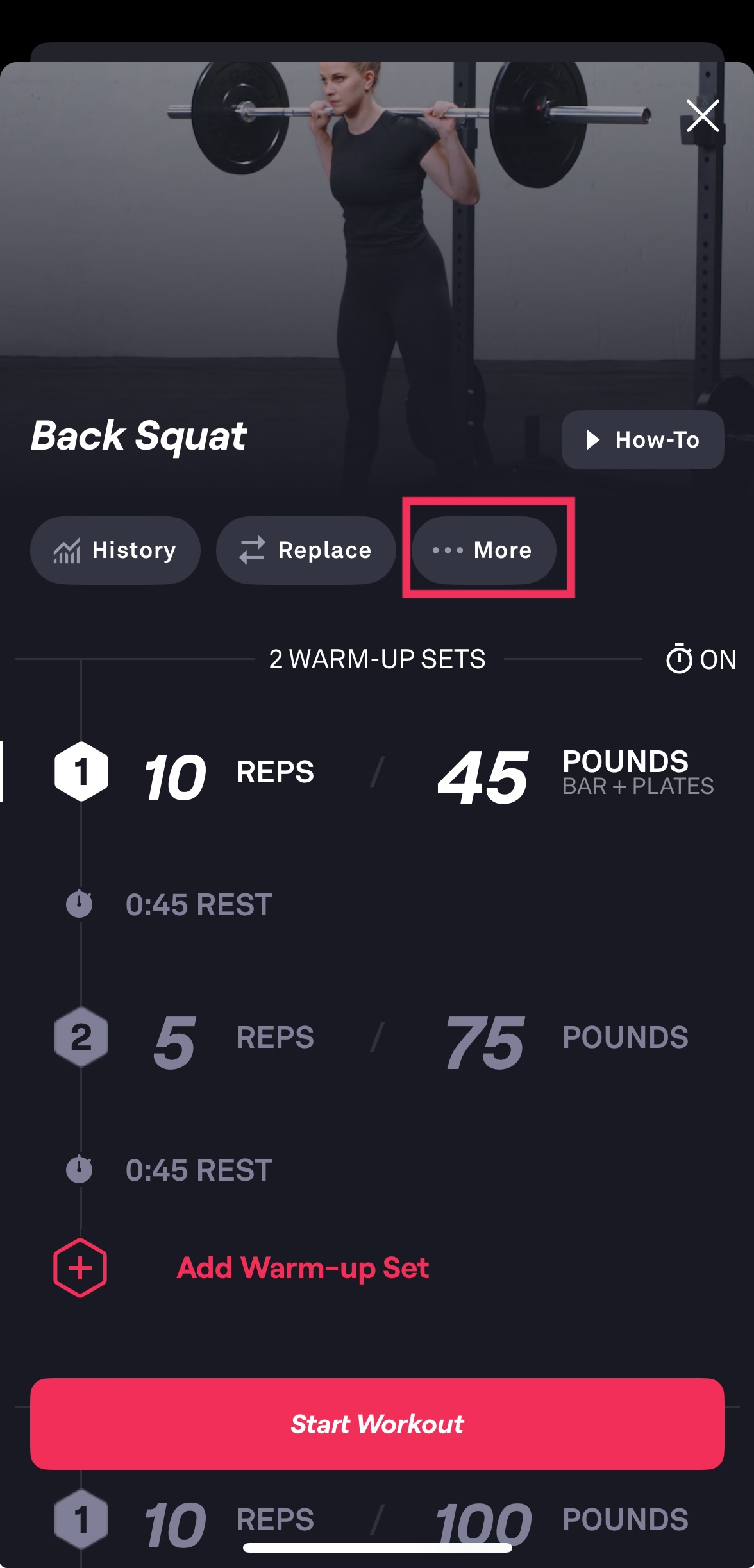Open Bar + Plates weight breakdown
The height and width of the screenshot is (1568, 754).
pos(638,786)
